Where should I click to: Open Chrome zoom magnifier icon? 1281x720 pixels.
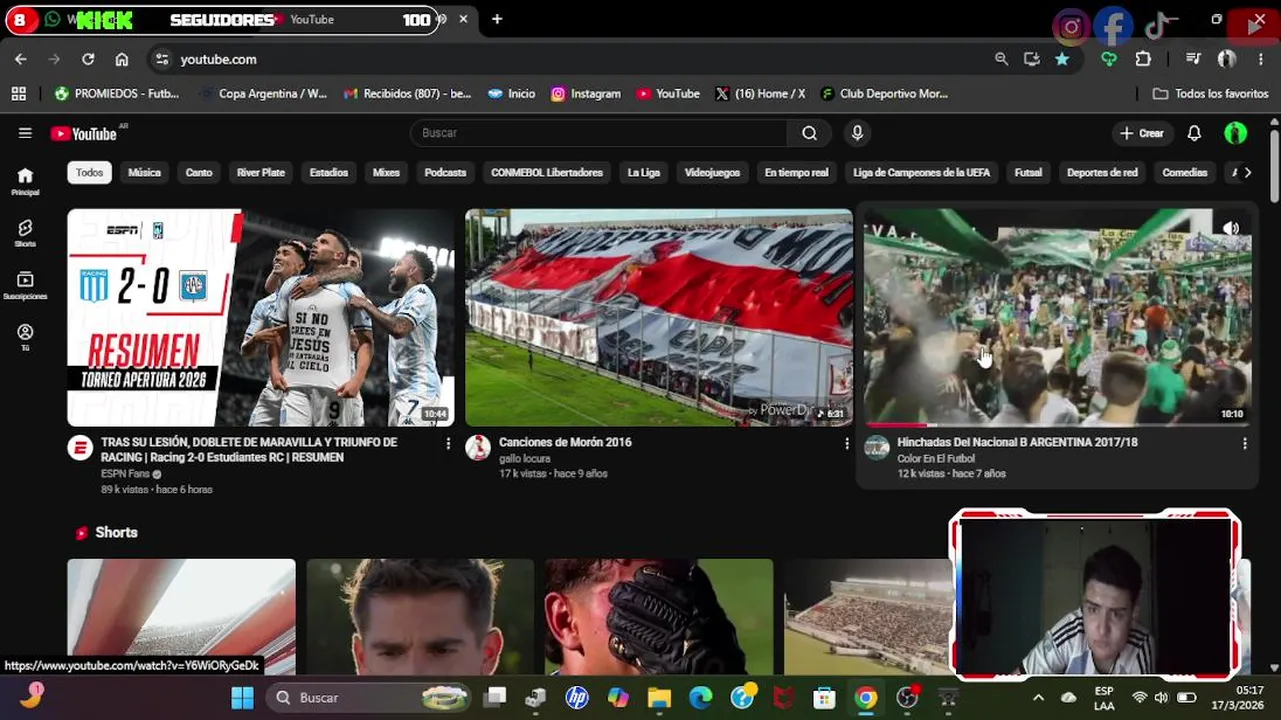coord(1001,59)
